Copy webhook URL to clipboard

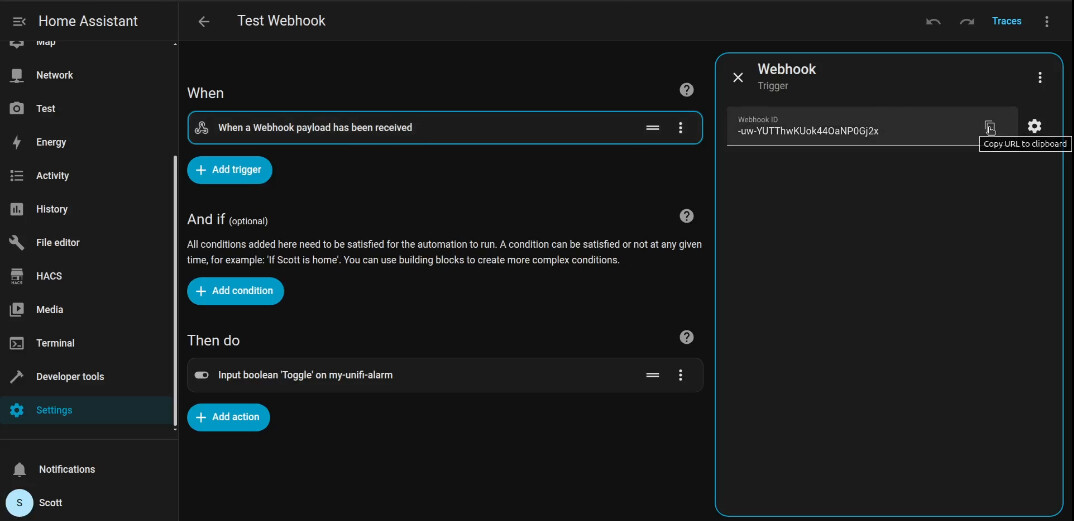click(x=989, y=126)
